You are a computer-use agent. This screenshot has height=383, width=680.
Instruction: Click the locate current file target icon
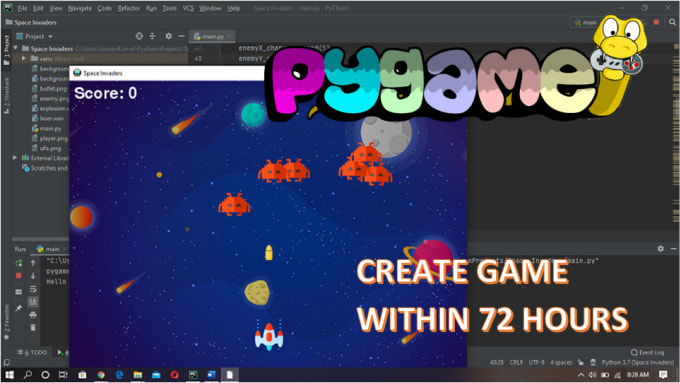139,36
